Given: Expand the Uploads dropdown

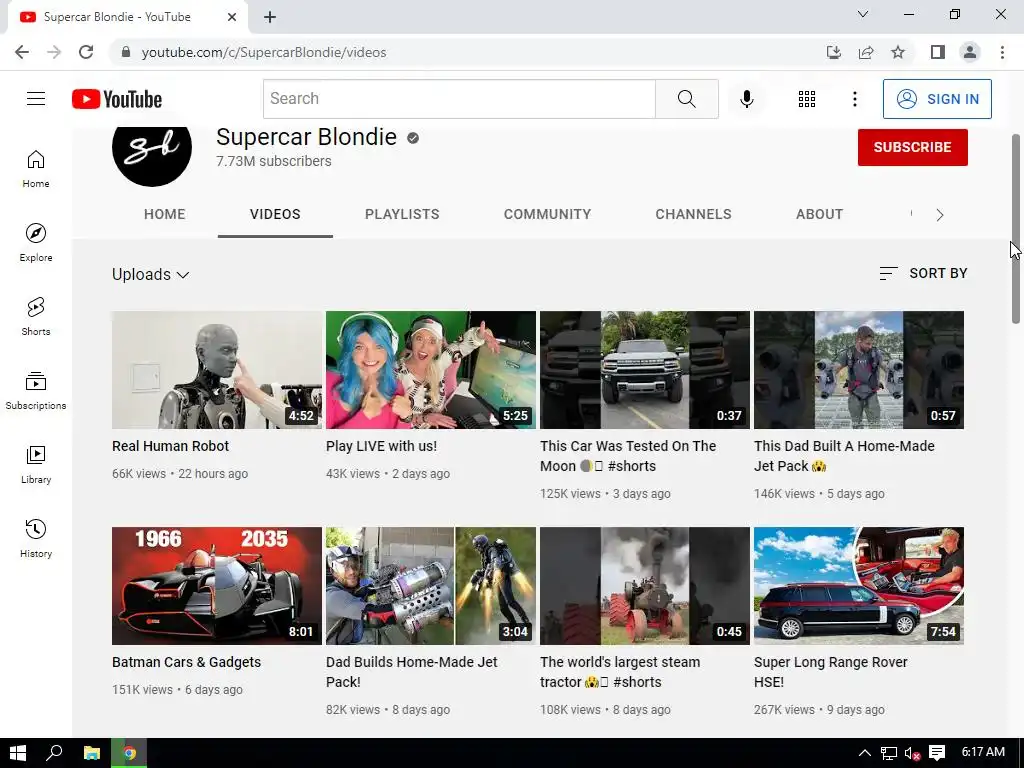Looking at the screenshot, I should (x=150, y=274).
